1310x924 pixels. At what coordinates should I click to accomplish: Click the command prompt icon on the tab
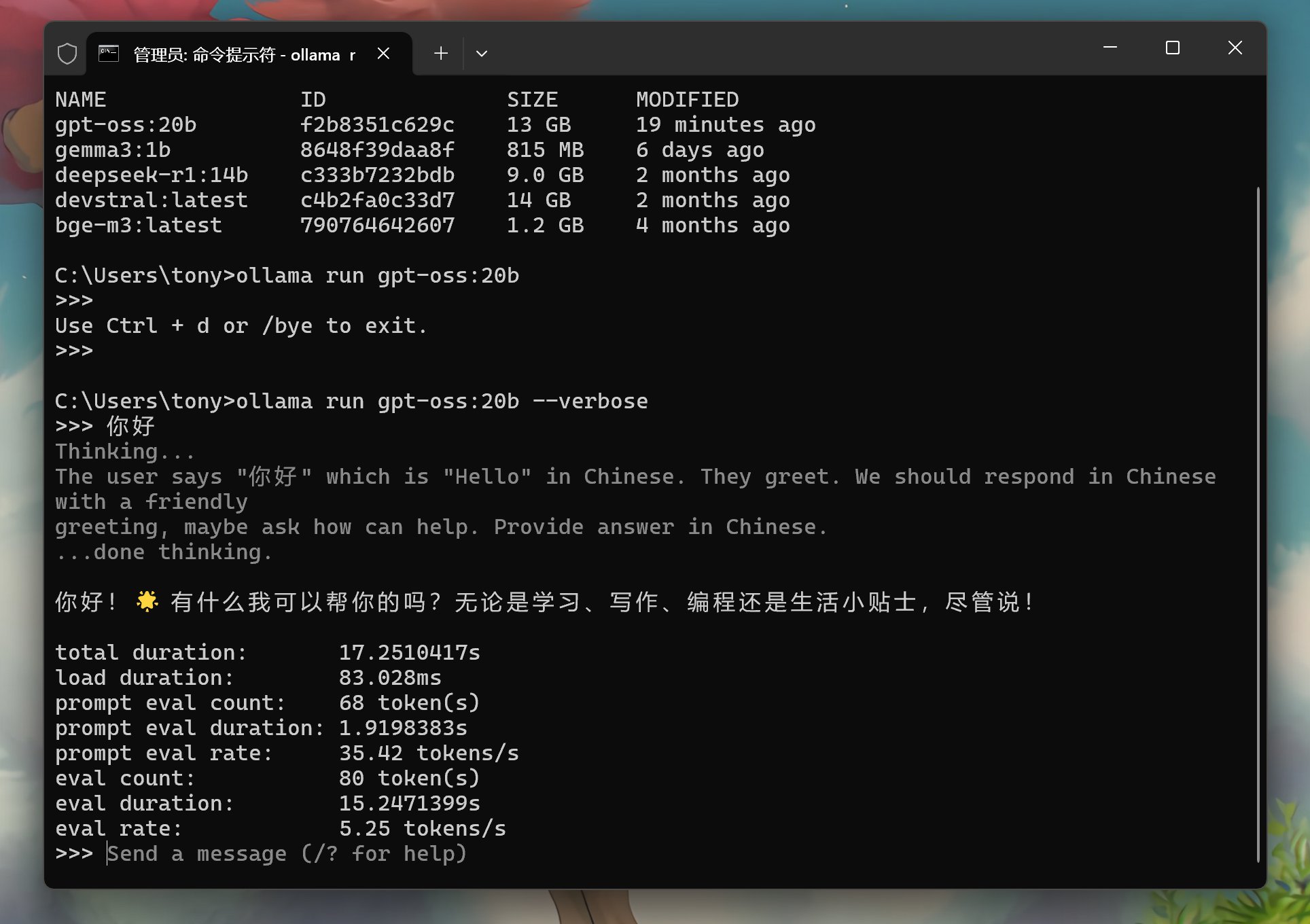click(x=109, y=54)
